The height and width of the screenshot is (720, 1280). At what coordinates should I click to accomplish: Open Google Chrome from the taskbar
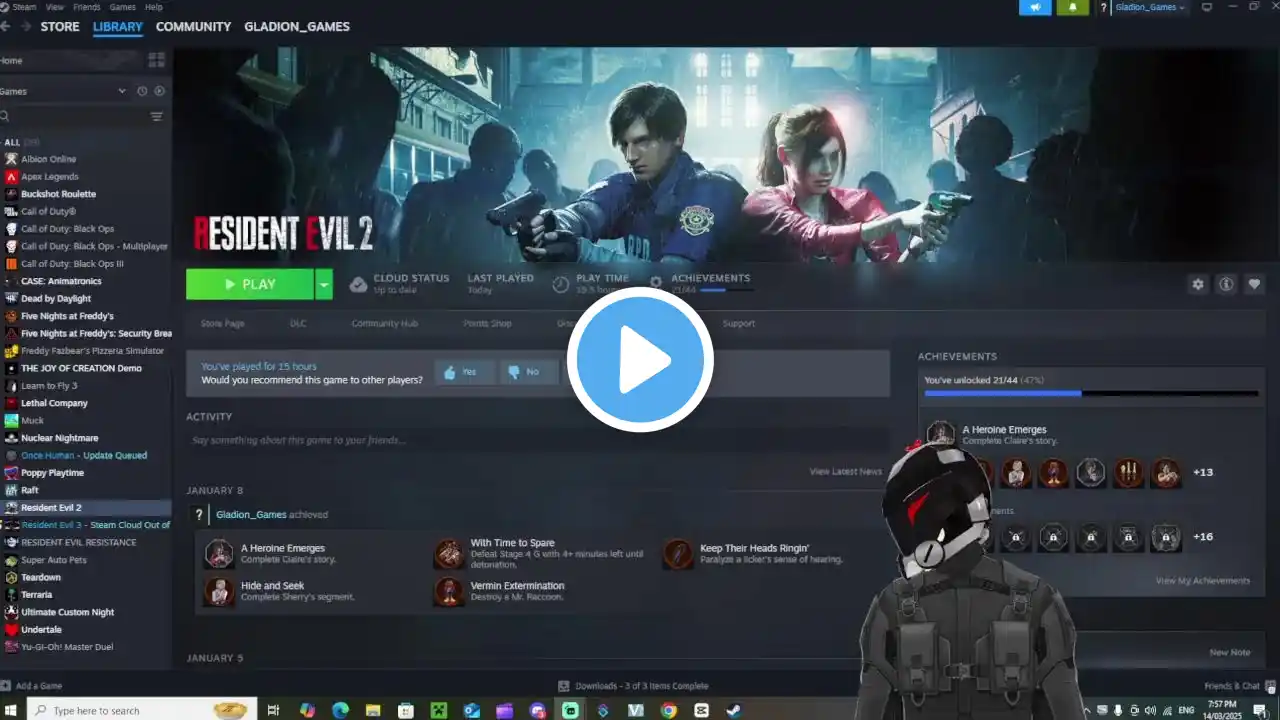pos(668,710)
